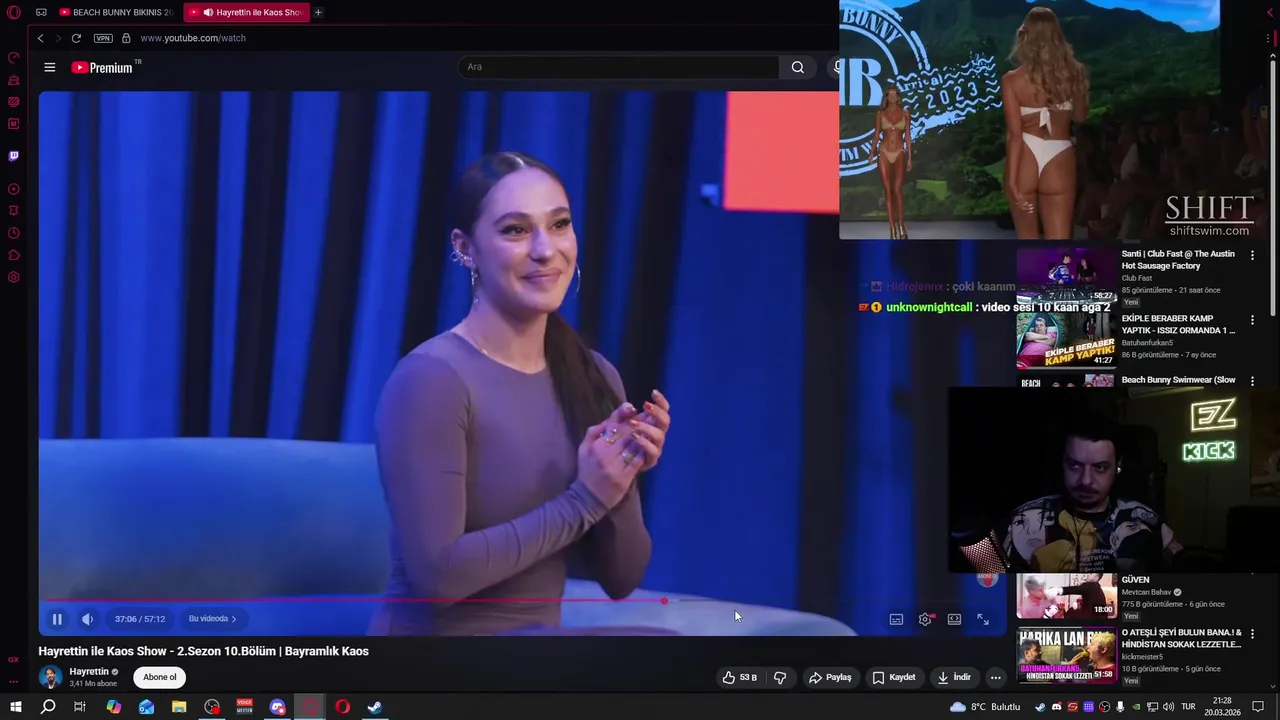1280x720 pixels.
Task: Open player quality settings gear
Action: [925, 619]
